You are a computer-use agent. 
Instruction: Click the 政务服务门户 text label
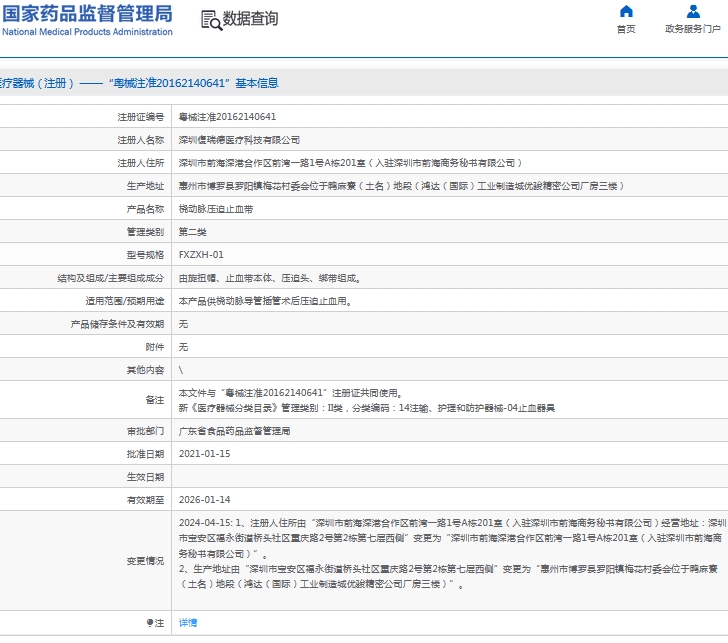[693, 29]
